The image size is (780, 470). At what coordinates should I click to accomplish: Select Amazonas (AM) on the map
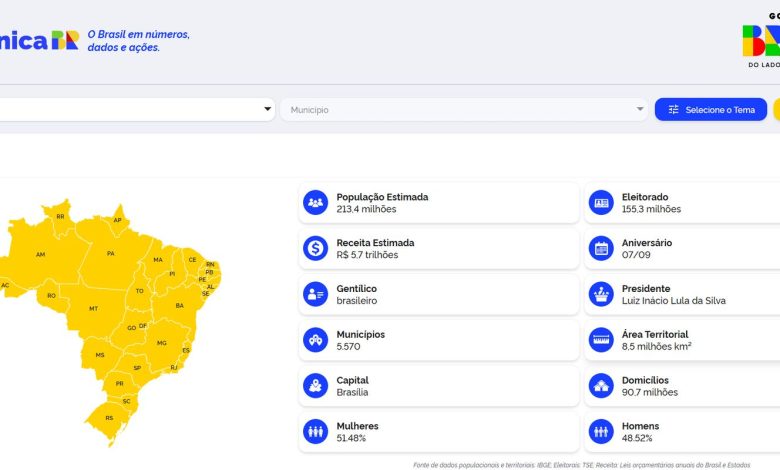[40, 254]
